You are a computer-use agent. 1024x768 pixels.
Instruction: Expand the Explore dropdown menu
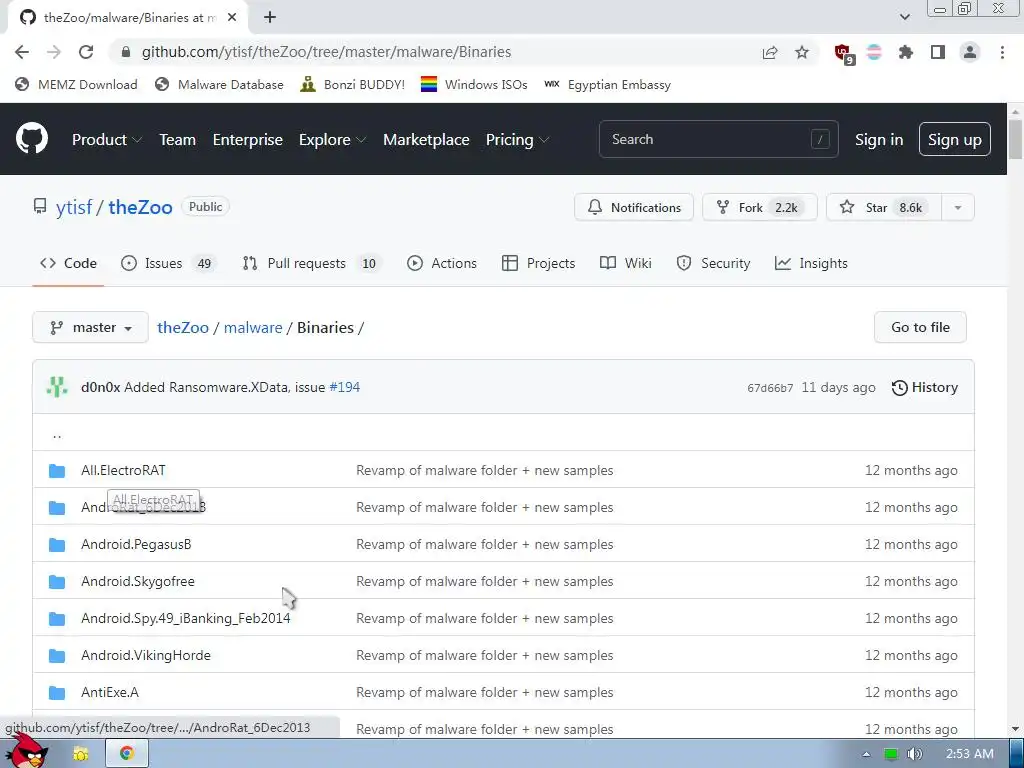click(332, 139)
